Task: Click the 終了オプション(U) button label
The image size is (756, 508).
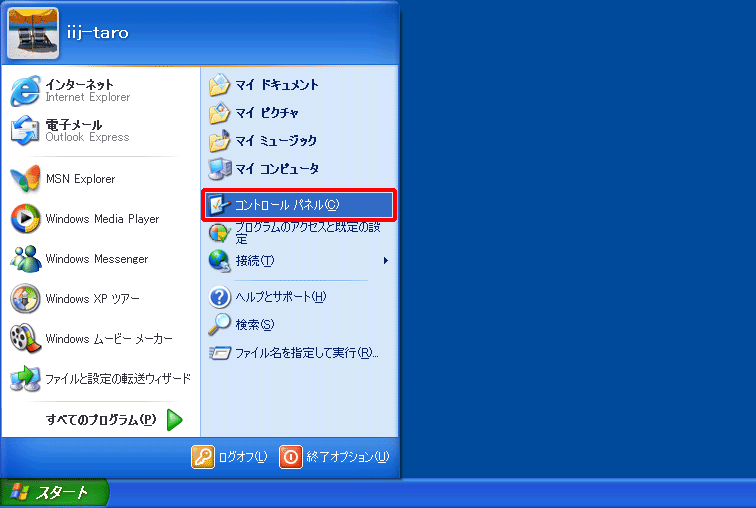Action: point(348,456)
